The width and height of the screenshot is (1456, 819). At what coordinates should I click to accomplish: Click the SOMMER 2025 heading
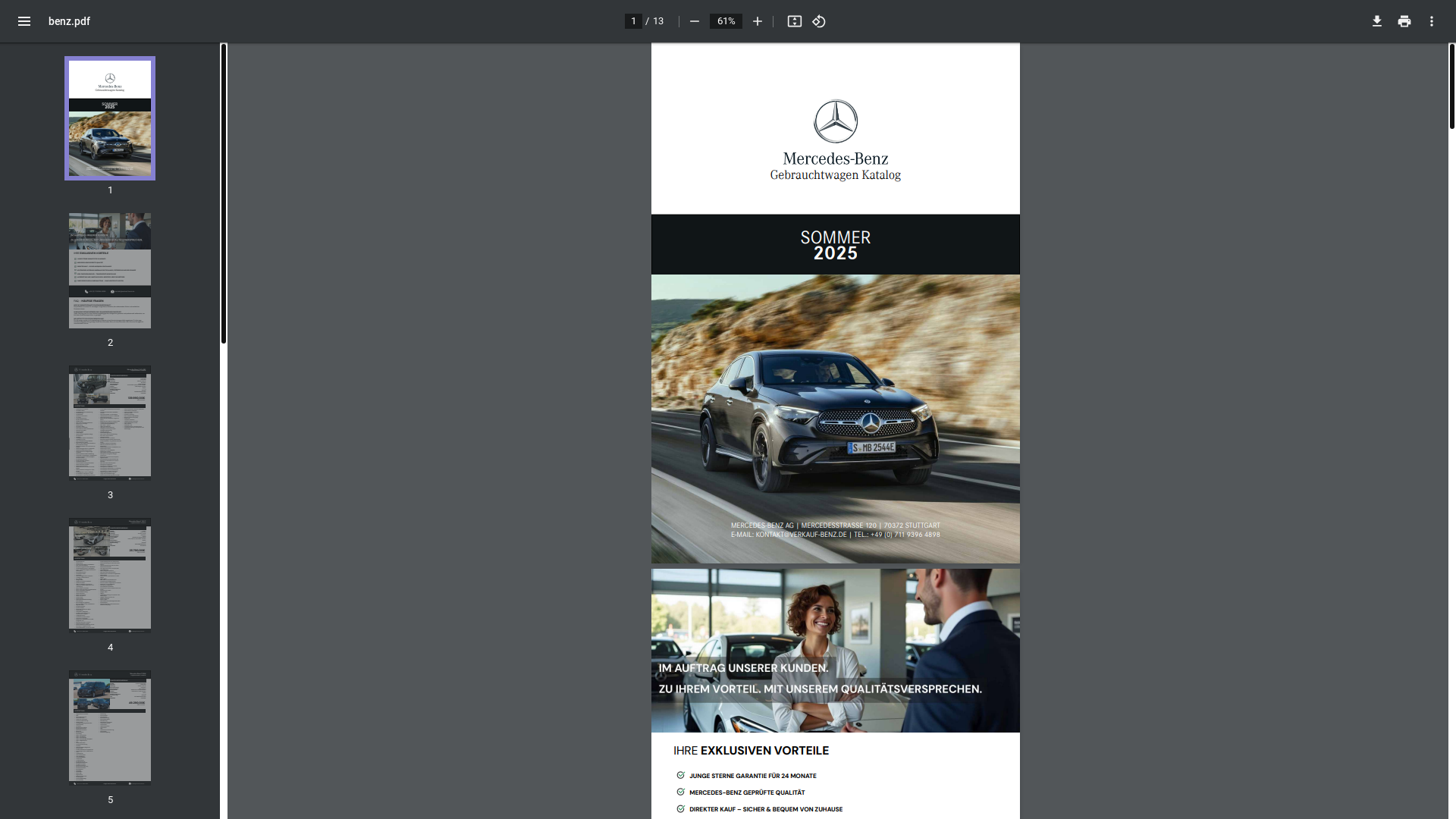(x=836, y=245)
